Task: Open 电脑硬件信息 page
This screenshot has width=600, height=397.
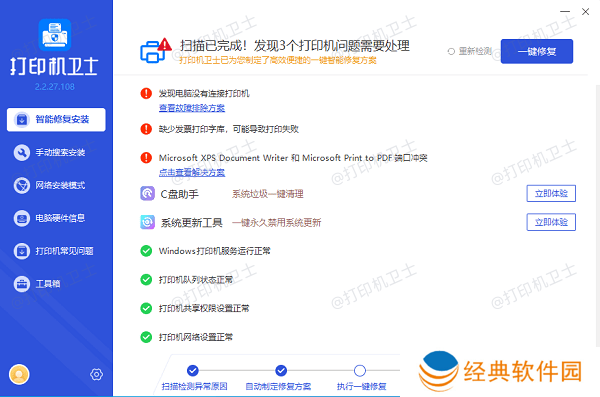Action: (56, 218)
